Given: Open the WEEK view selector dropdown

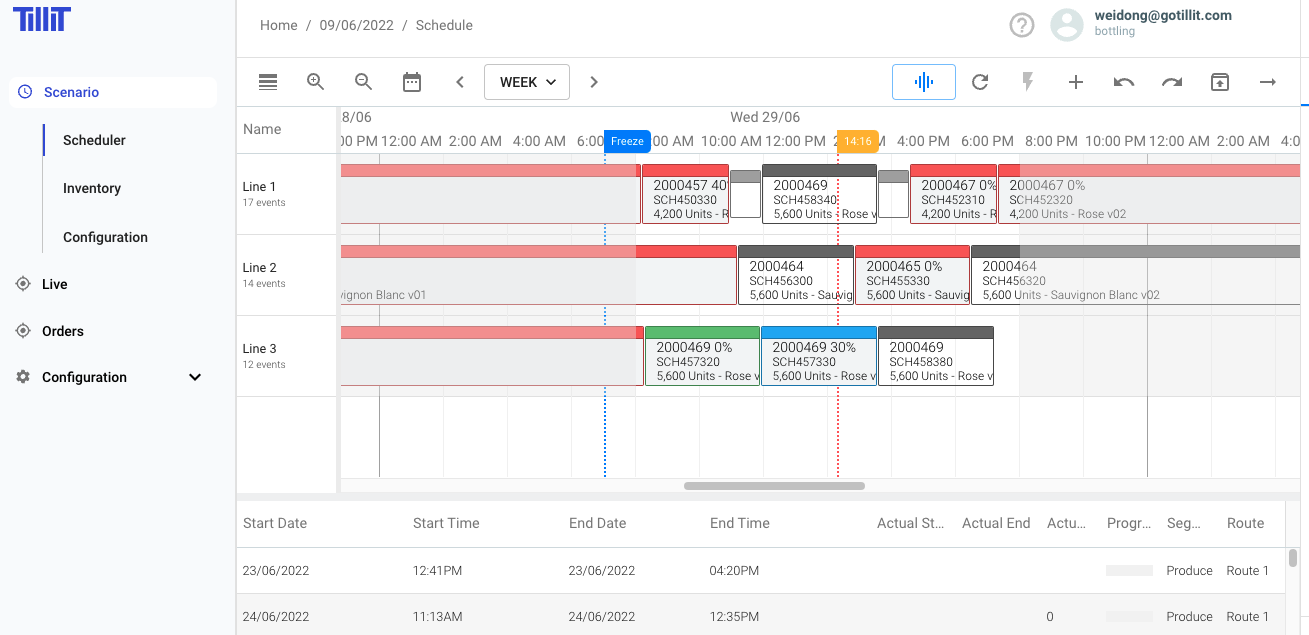Looking at the screenshot, I should coord(527,81).
